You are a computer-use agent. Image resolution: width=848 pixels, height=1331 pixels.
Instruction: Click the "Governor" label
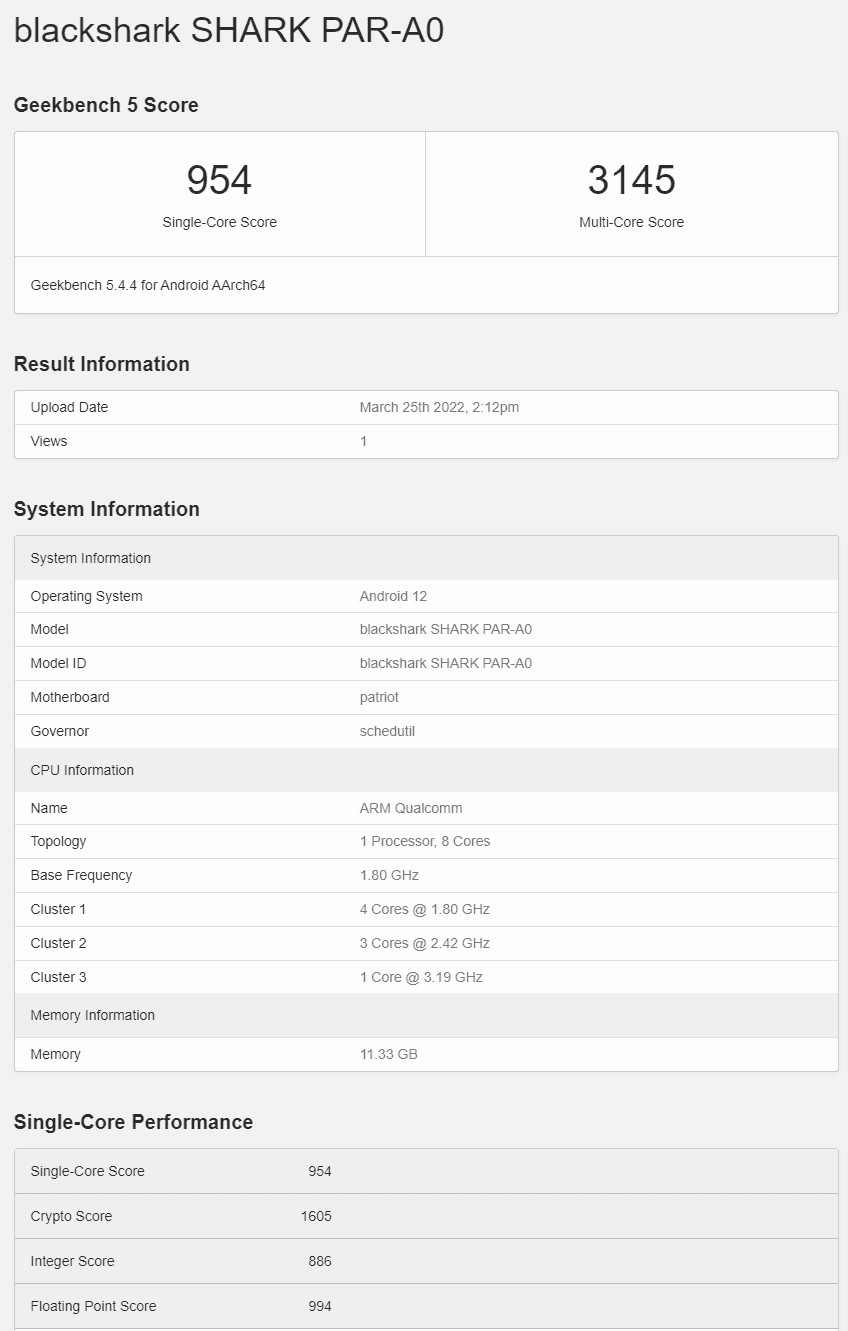tap(60, 731)
